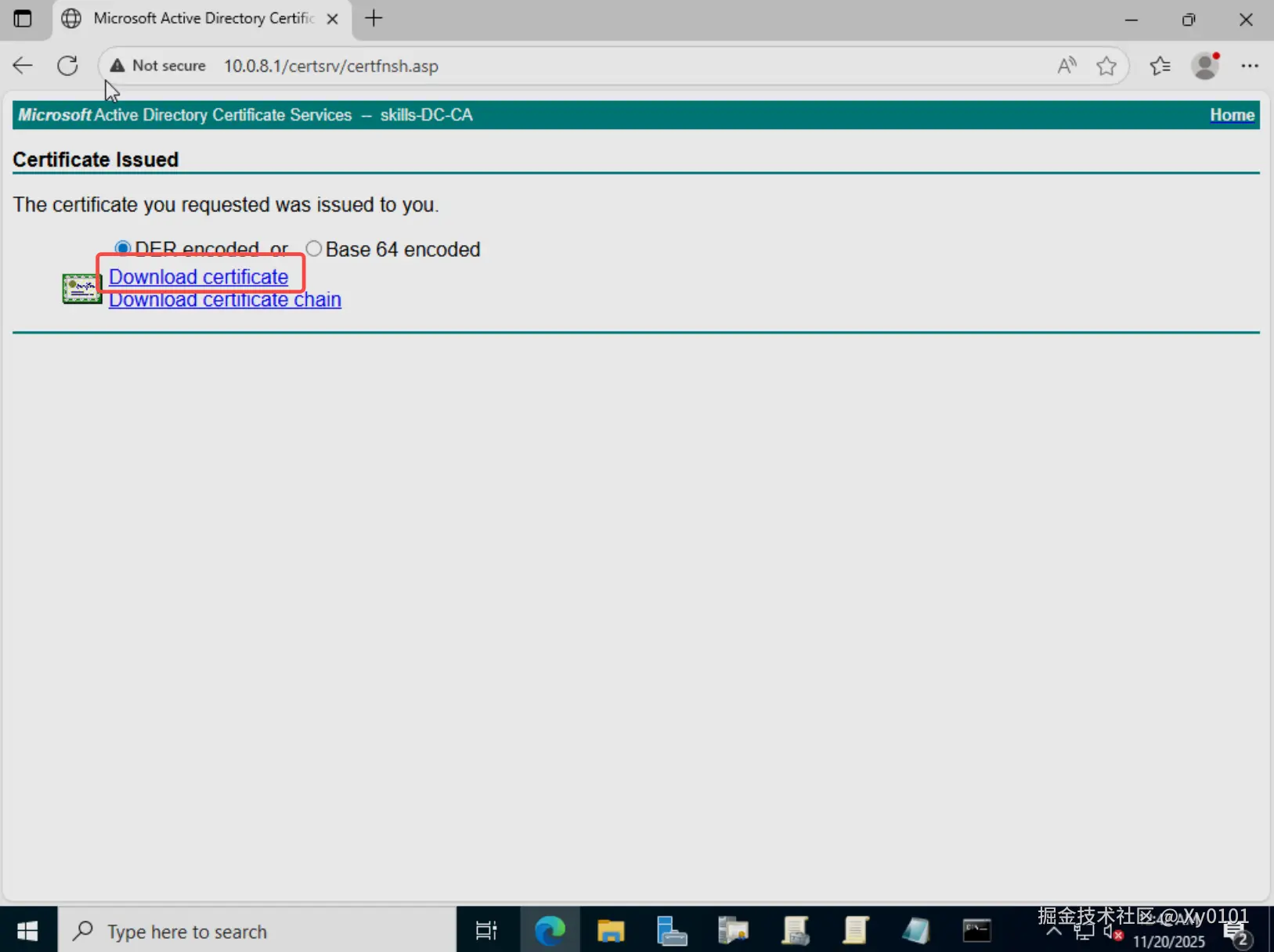Open File Explorer from the taskbar
Image resolution: width=1274 pixels, height=952 pixels.
[611, 930]
